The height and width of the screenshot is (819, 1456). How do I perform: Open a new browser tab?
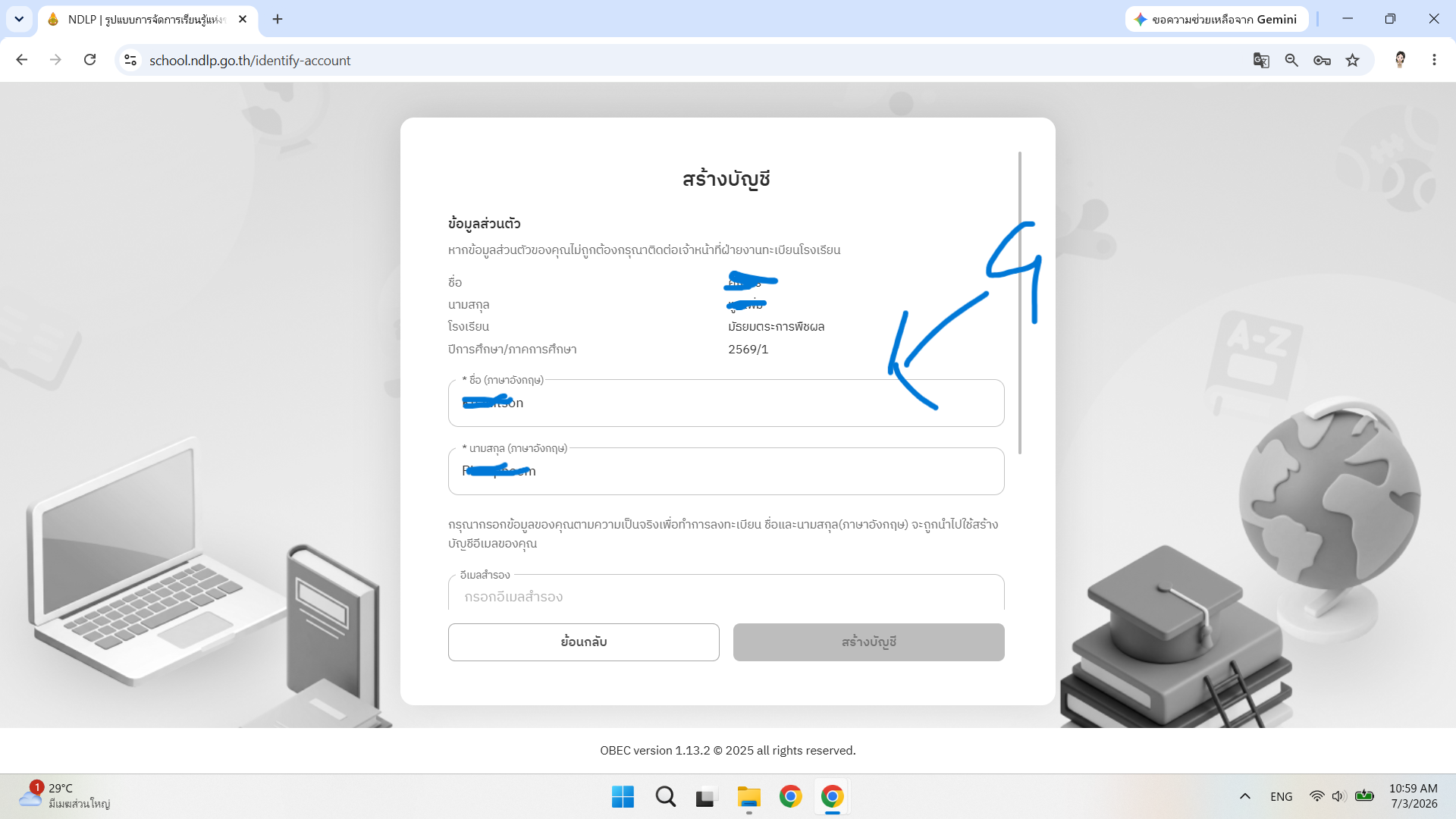point(278,19)
